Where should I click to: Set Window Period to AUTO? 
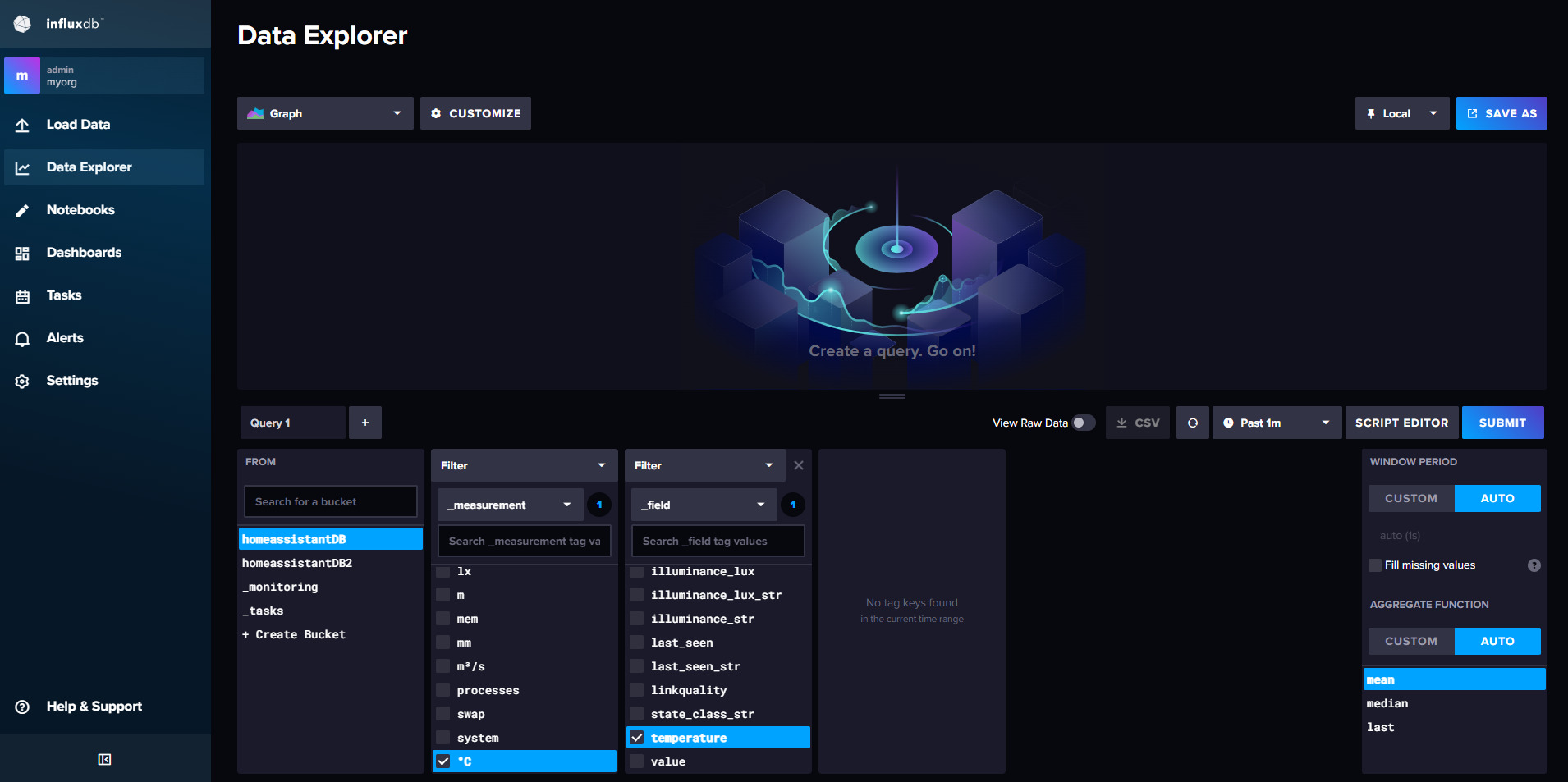[x=1497, y=498]
